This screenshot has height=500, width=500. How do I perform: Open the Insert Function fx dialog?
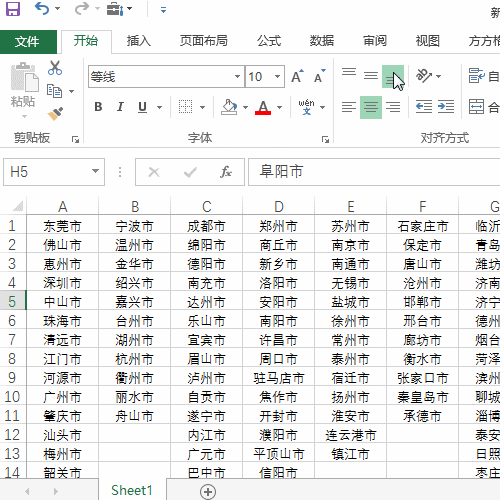pyautogui.click(x=226, y=172)
